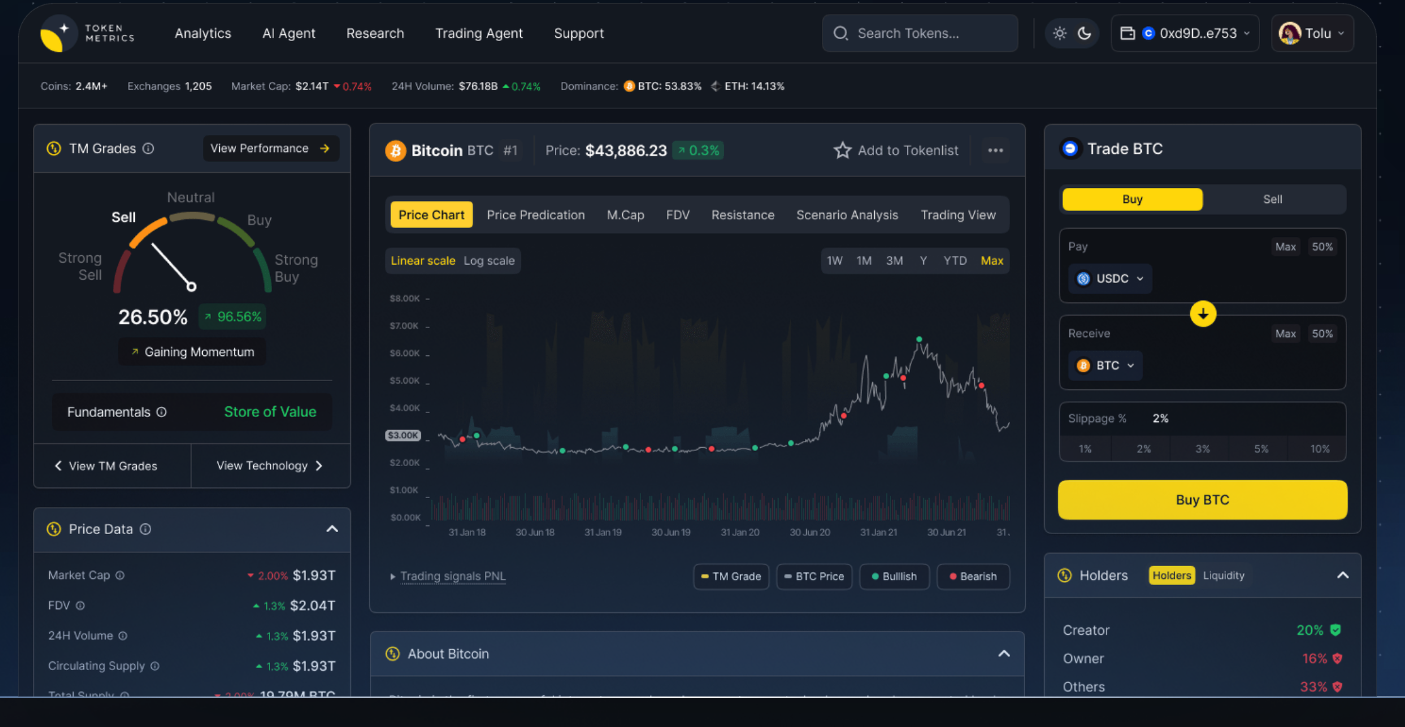Image resolution: width=1405 pixels, height=727 pixels.
Task: Click the yellow swap direction arrow
Action: point(1203,314)
